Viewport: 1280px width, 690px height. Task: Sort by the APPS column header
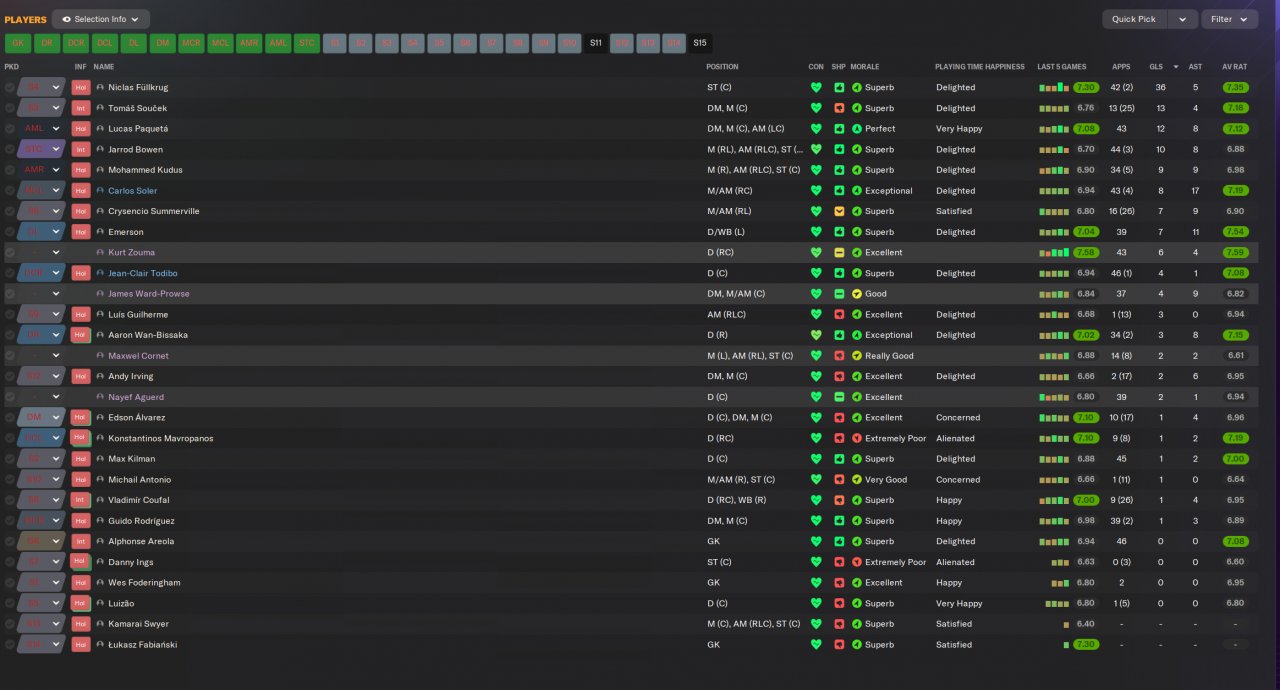[x=1121, y=67]
